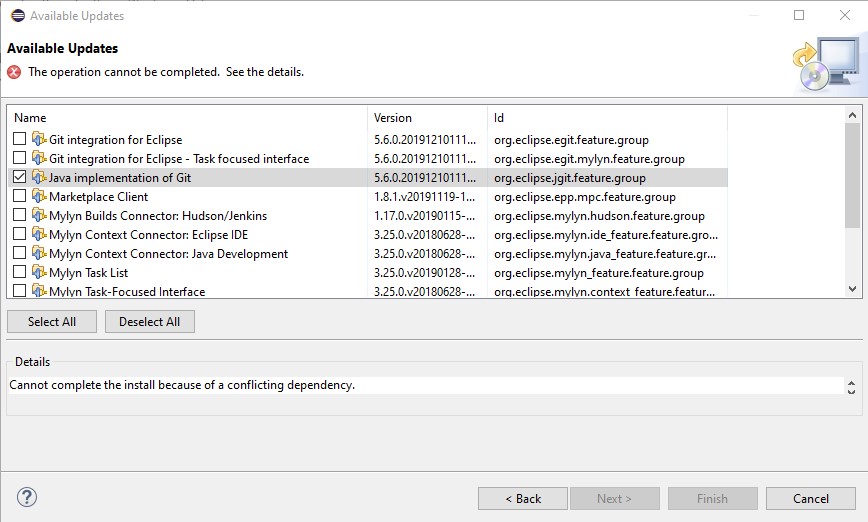Check Git integration for Eclipse checkbox
This screenshot has height=522, width=868.
[19, 138]
